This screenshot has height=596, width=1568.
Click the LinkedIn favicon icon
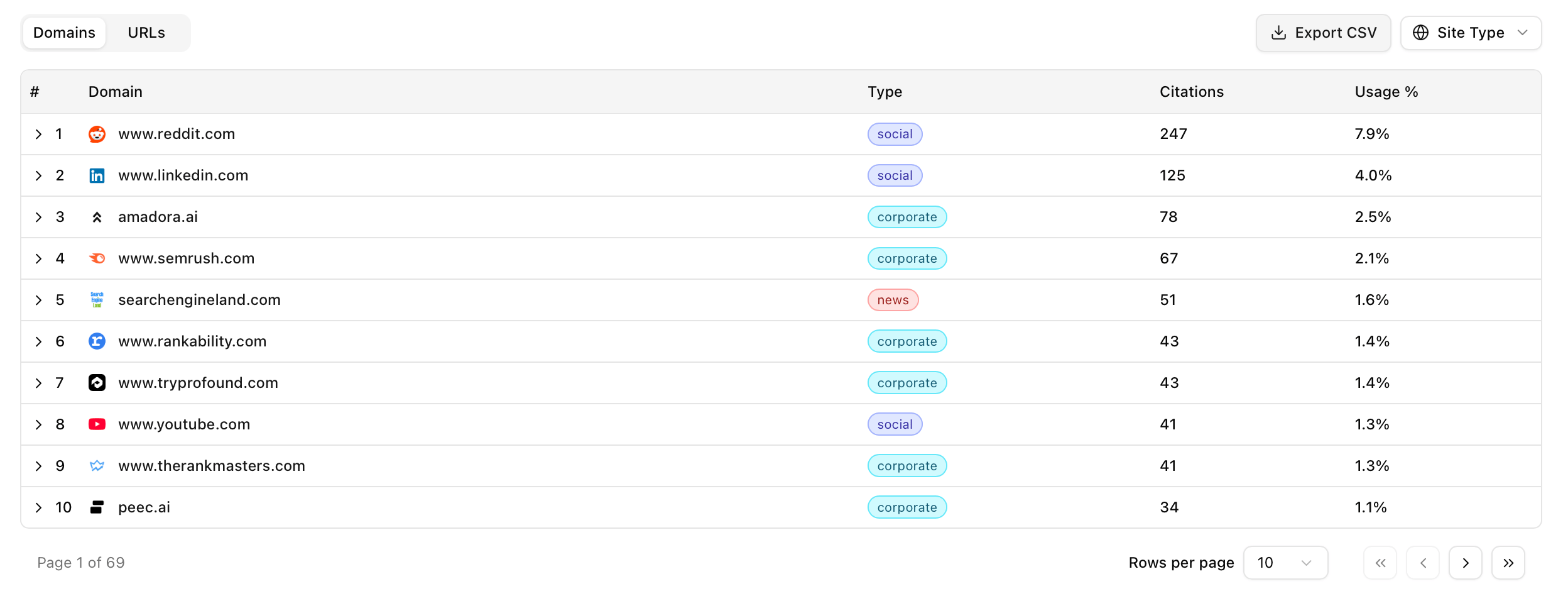97,175
